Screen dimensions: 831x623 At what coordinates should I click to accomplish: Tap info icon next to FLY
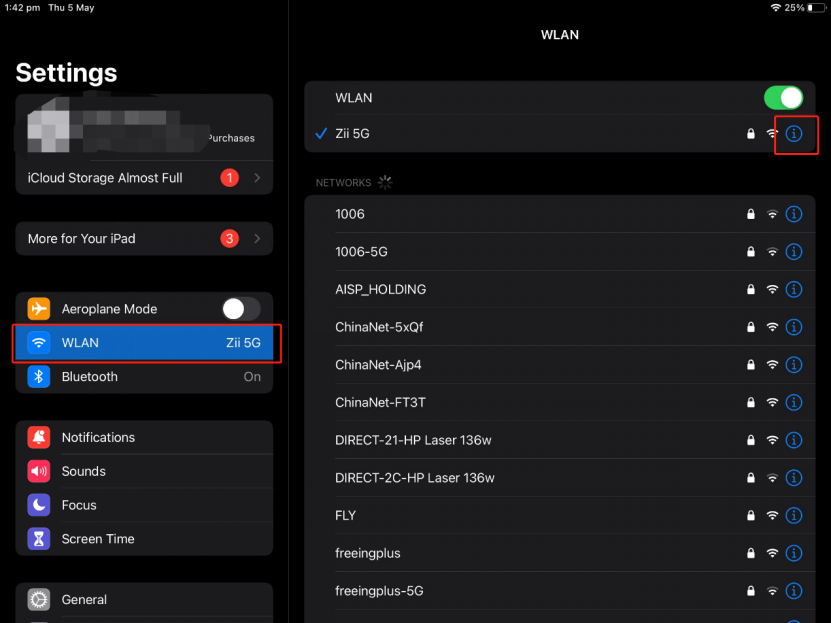[794, 516]
